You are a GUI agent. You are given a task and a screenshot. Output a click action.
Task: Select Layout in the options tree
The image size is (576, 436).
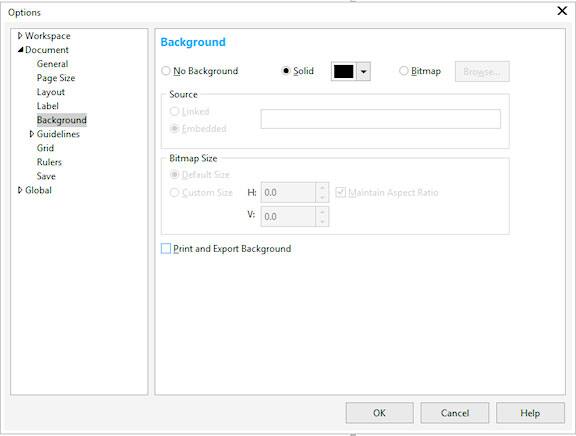(51, 92)
